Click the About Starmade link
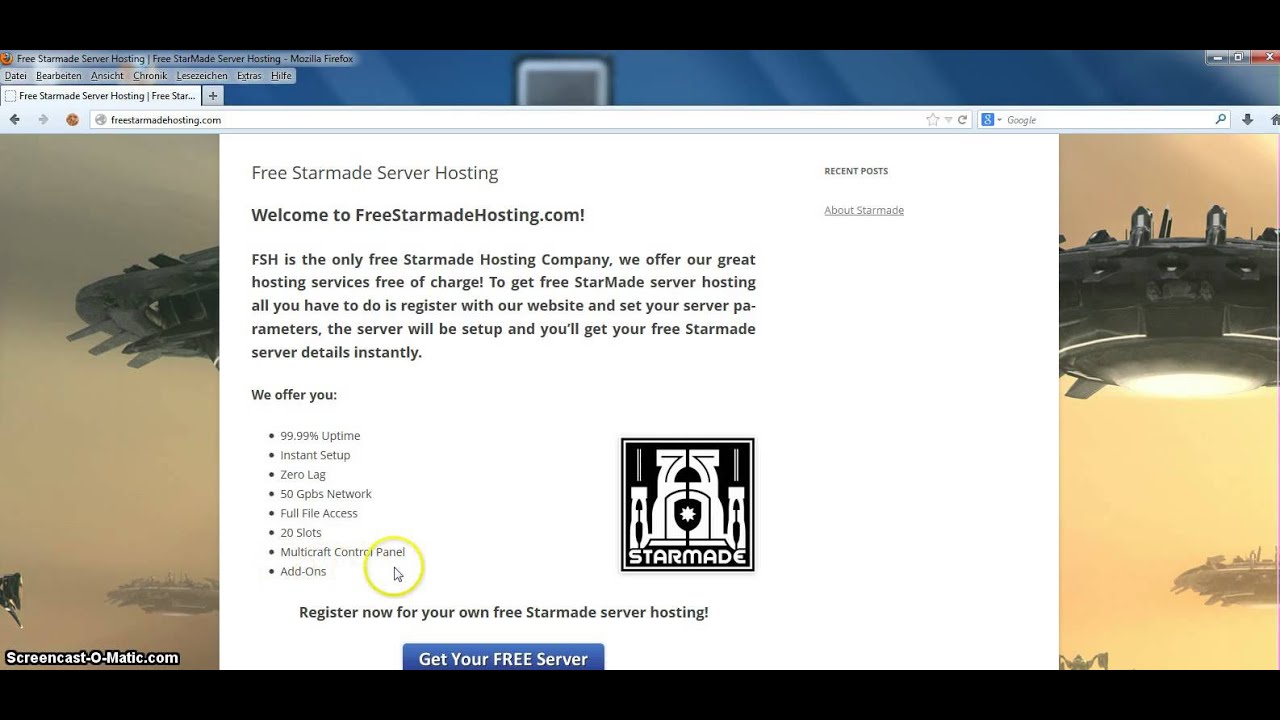Image resolution: width=1280 pixels, height=720 pixels. pos(864,210)
